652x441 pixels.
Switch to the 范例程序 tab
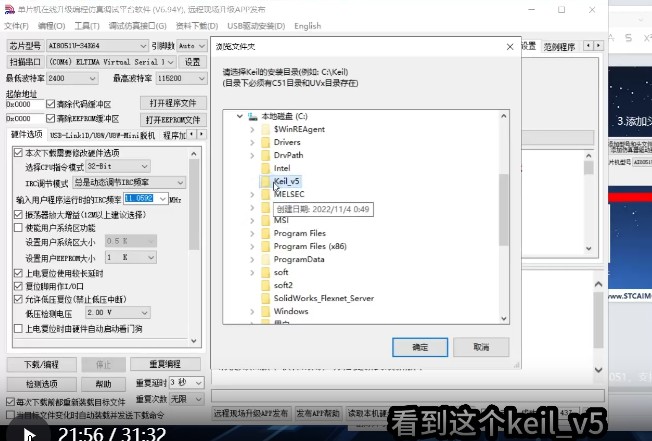559,47
